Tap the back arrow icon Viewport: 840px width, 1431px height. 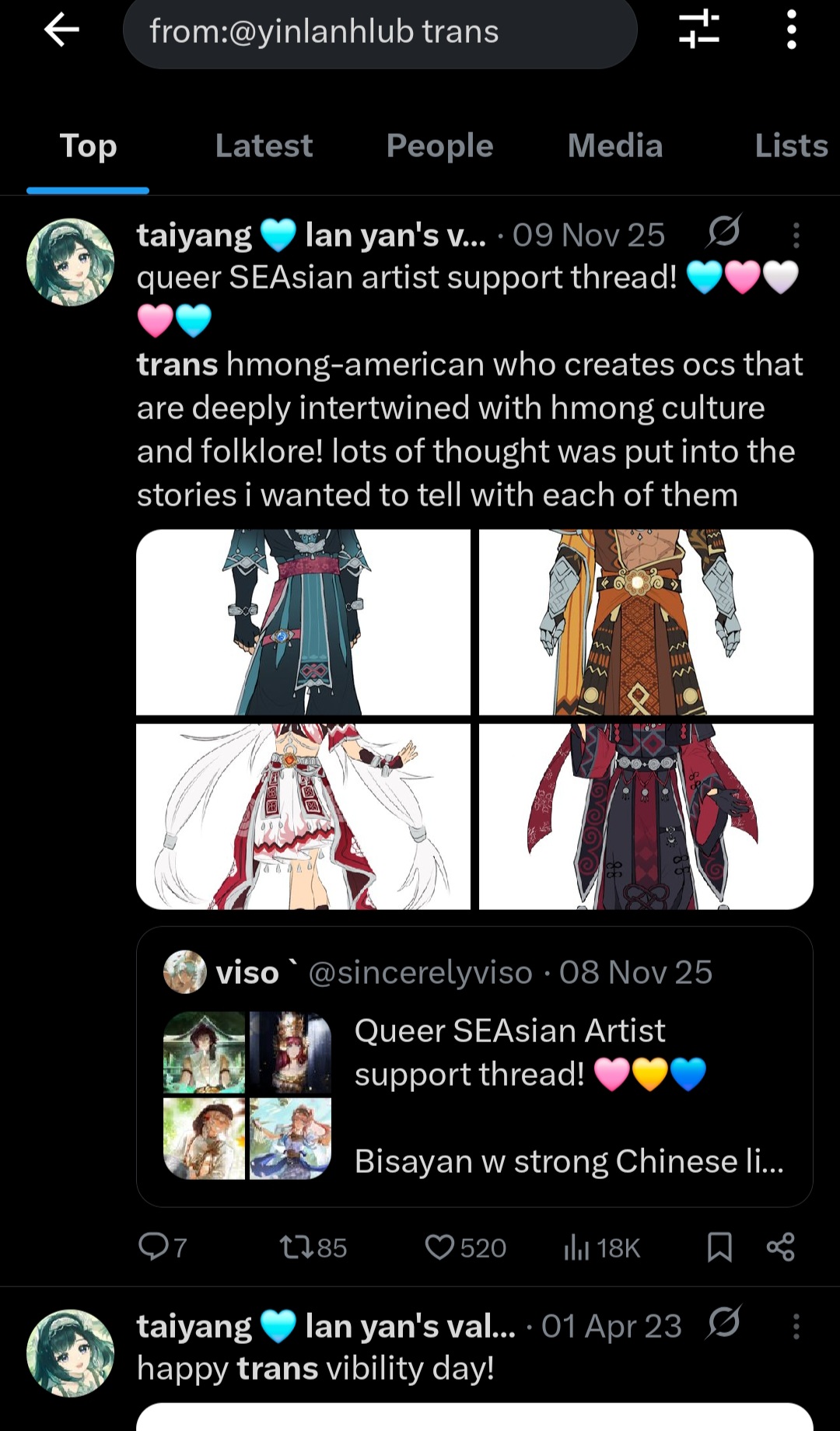(x=62, y=31)
